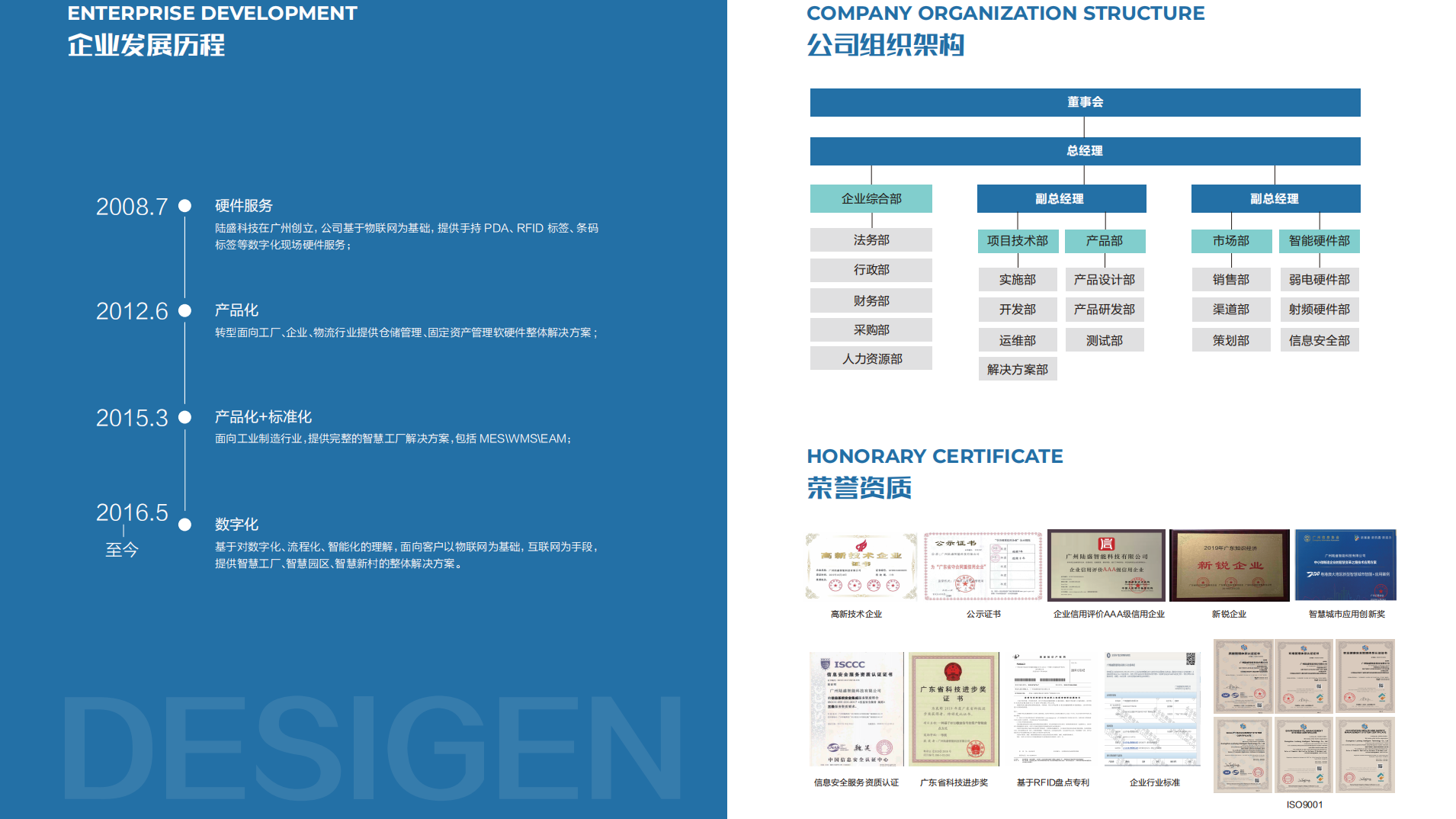This screenshot has height=819, width=1456.
Task: Open the 公示证书 certificate thumbnail
Action: [983, 567]
